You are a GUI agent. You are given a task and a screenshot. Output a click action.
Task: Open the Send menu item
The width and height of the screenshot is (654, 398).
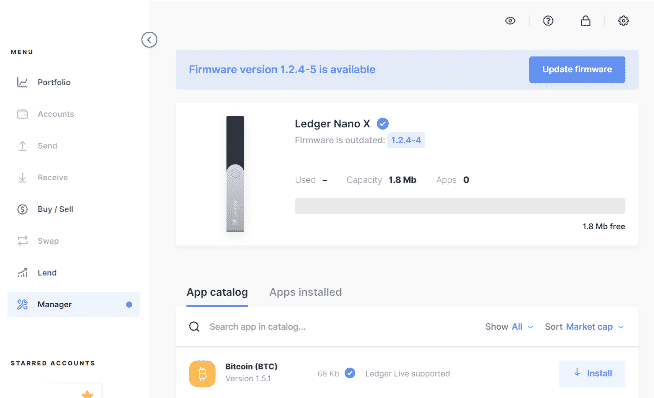(x=73, y=146)
